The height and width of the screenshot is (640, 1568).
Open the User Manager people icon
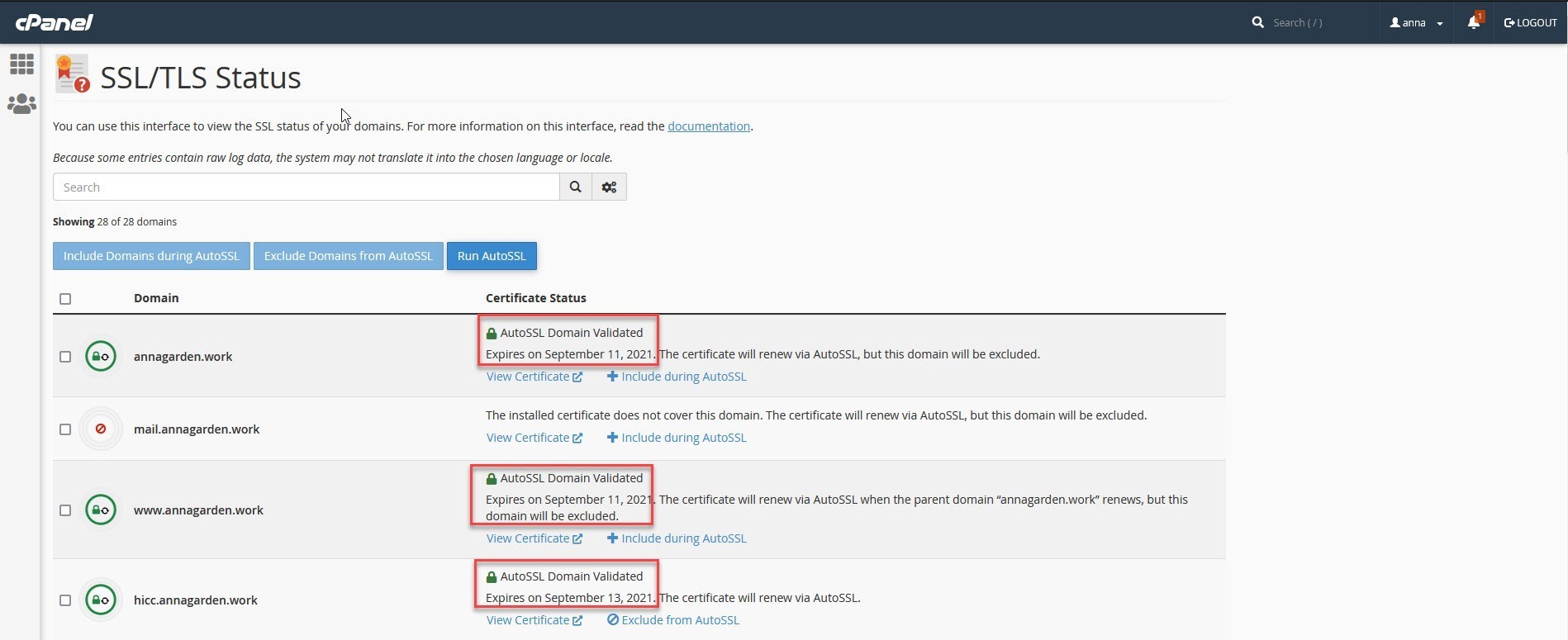pyautogui.click(x=21, y=104)
